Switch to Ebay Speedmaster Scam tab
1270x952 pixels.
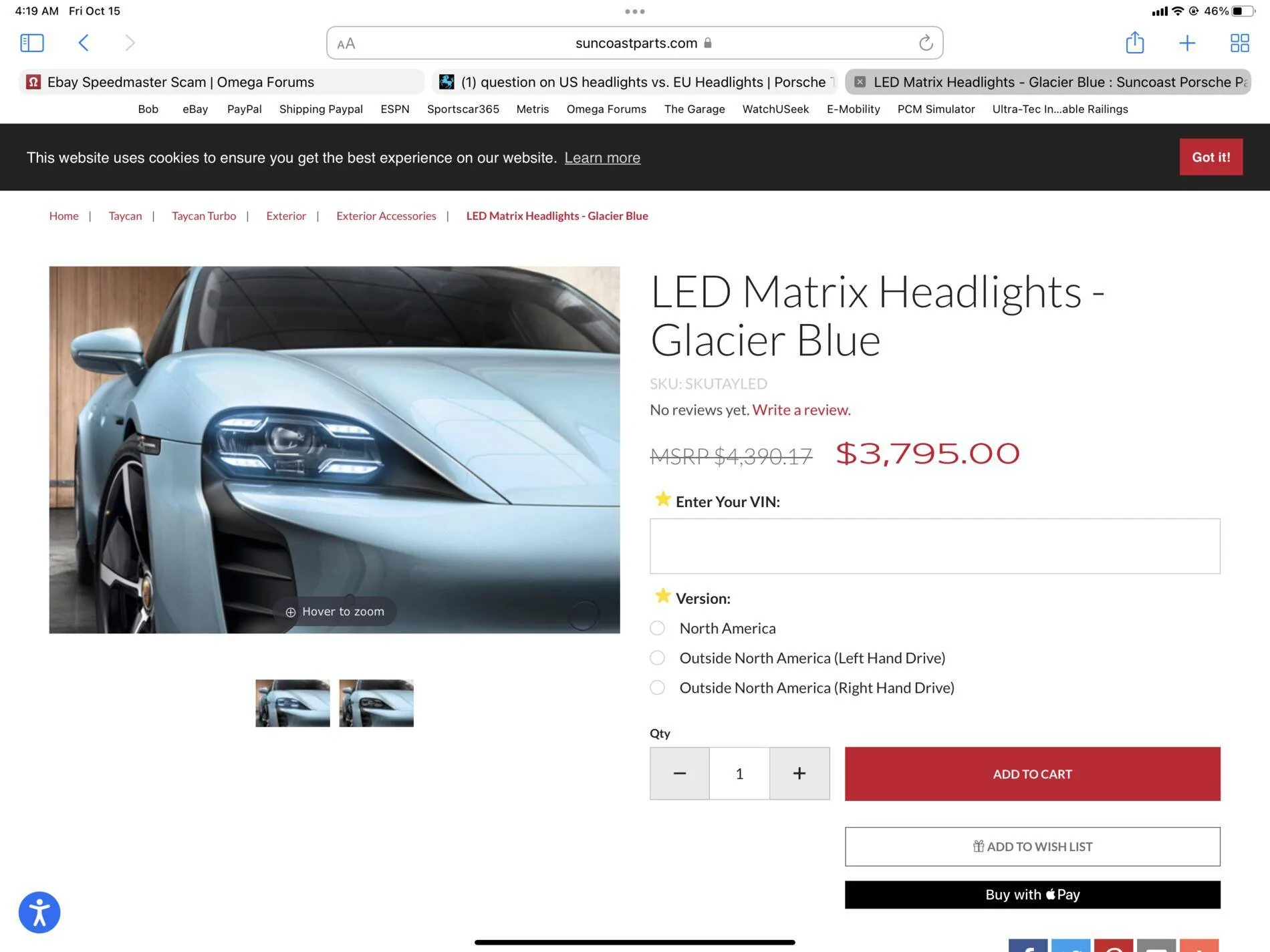coord(222,82)
